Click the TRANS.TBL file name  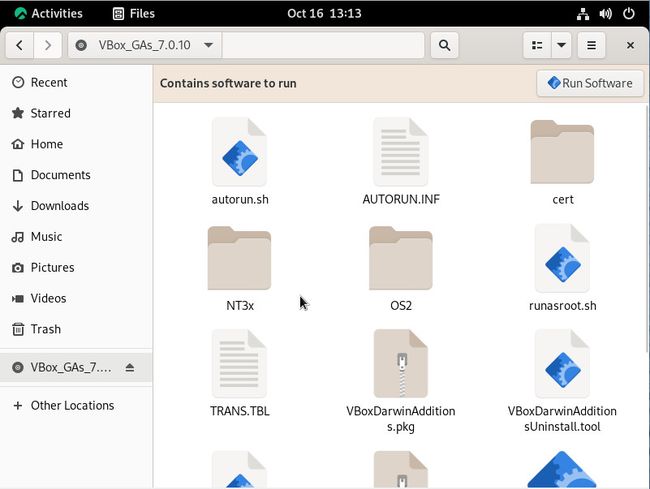[x=240, y=411]
